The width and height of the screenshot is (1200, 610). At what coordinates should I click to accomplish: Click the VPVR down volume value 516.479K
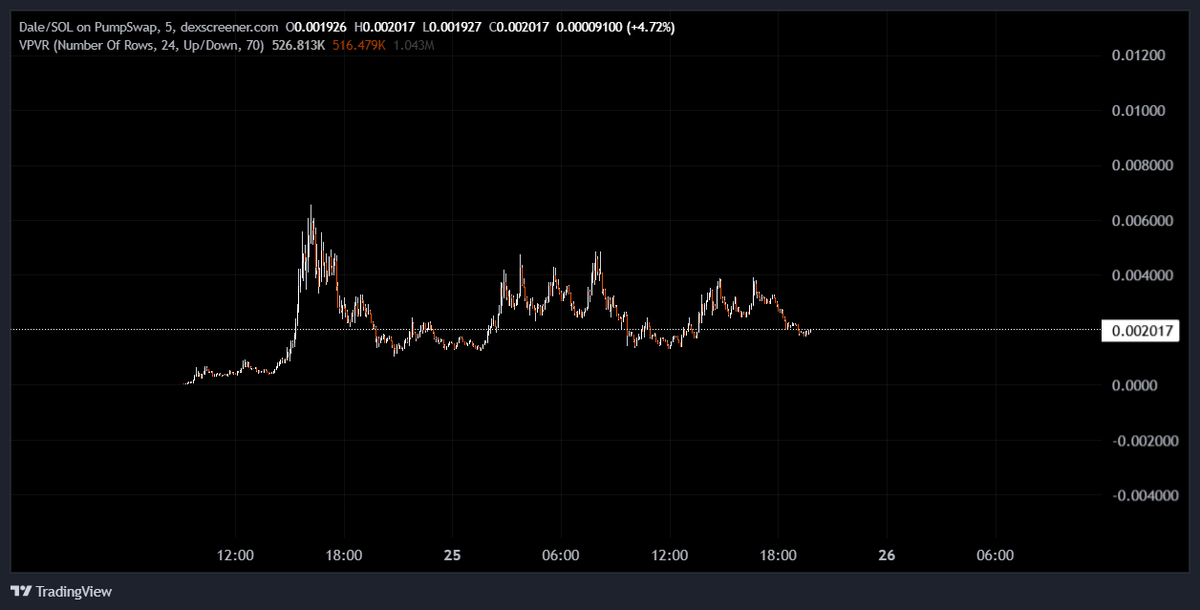click(x=358, y=45)
